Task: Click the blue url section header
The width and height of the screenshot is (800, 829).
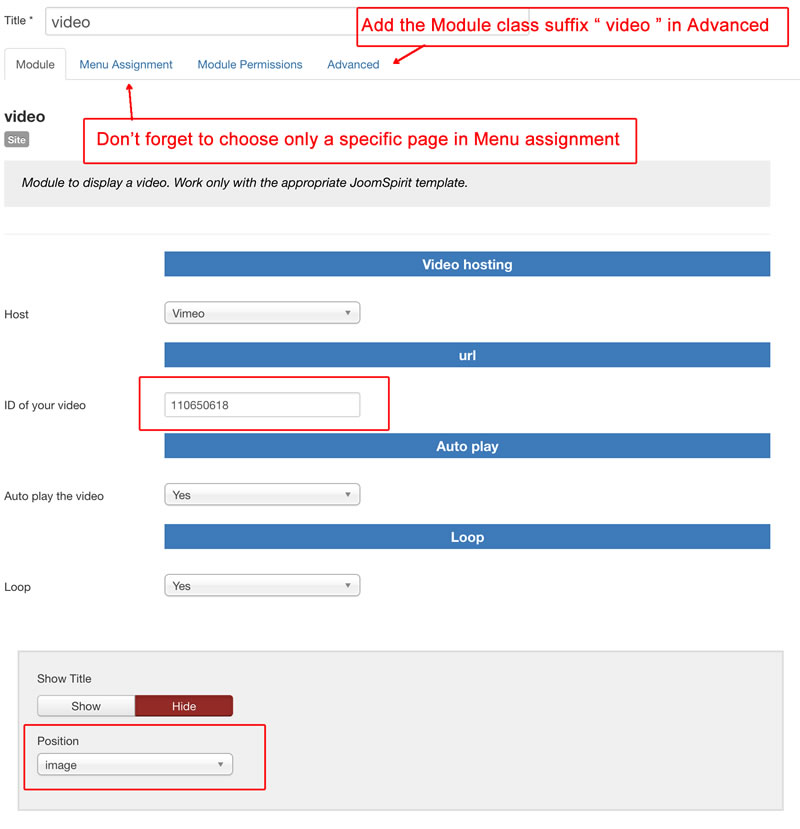Action: click(467, 355)
